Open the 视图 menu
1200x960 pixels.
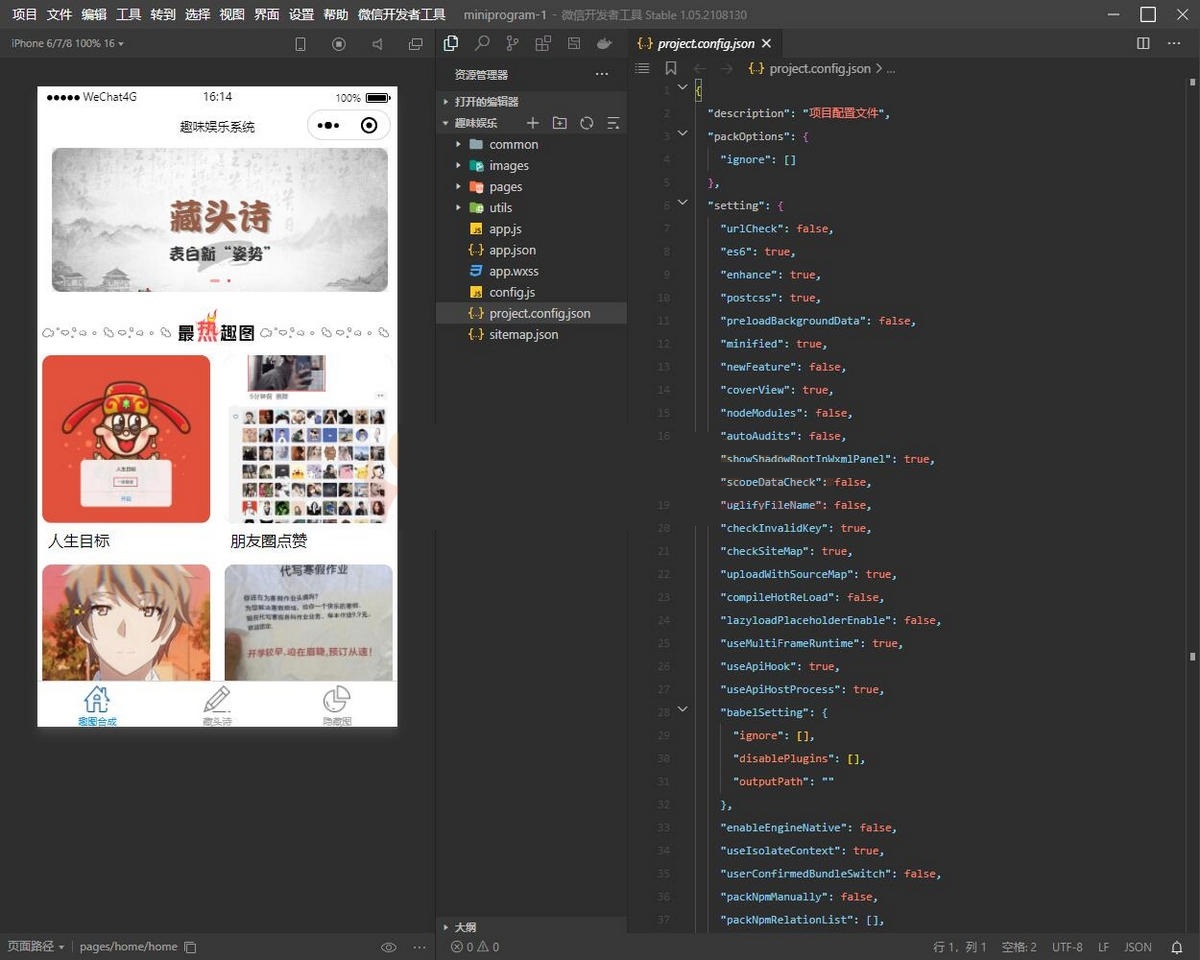pyautogui.click(x=232, y=15)
